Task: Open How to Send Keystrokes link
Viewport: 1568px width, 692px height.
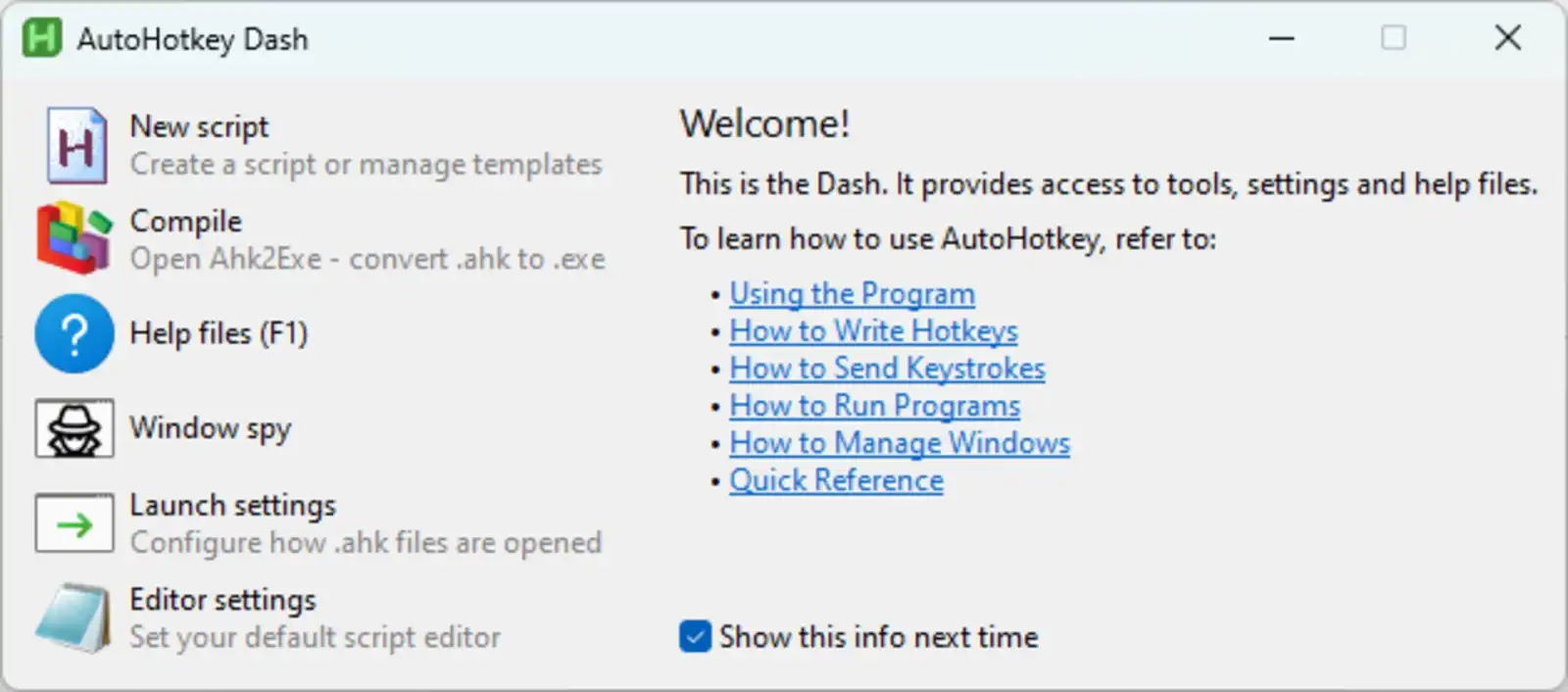Action: pyautogui.click(x=887, y=368)
